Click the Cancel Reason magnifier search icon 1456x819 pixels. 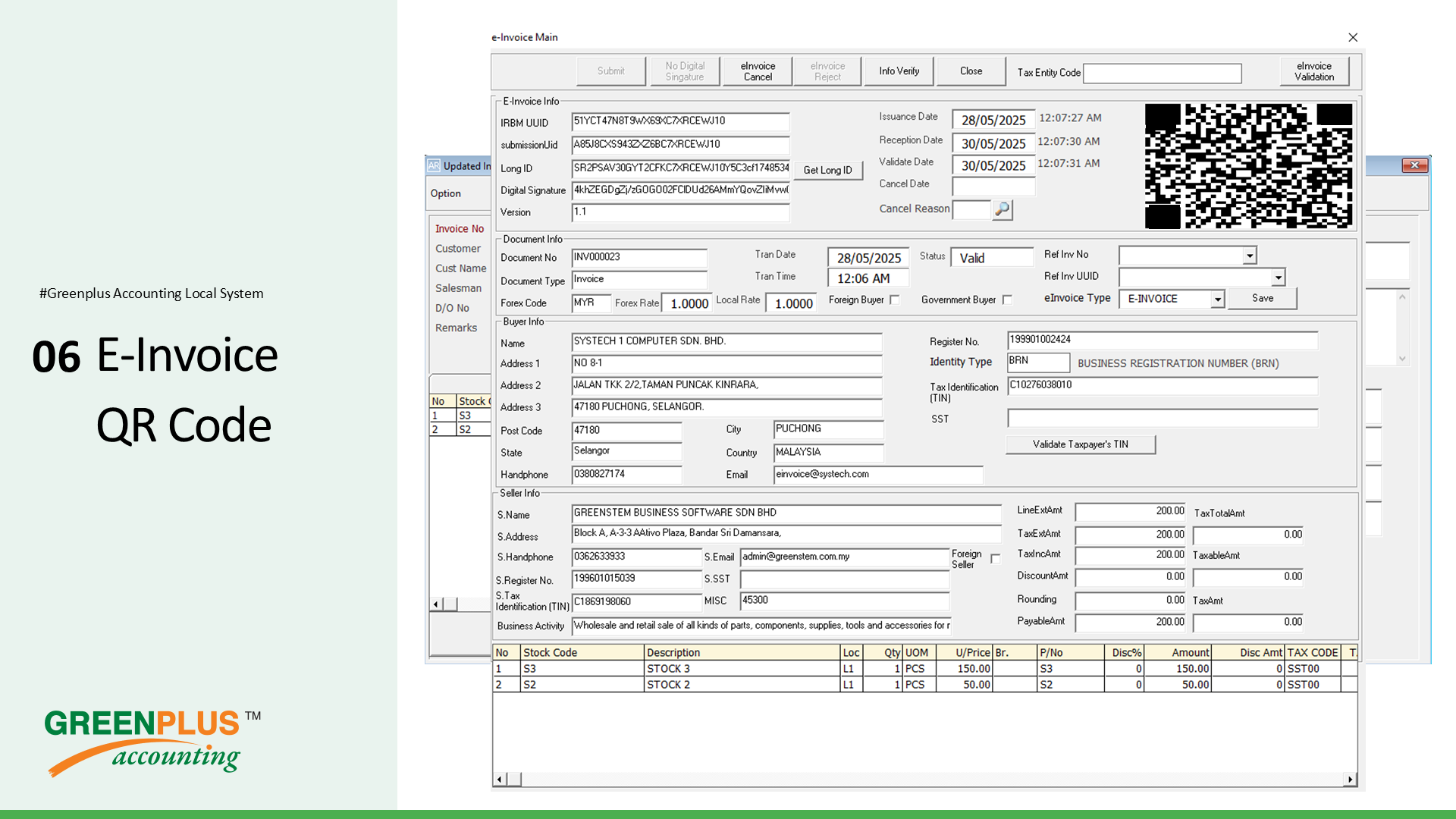pos(1002,209)
